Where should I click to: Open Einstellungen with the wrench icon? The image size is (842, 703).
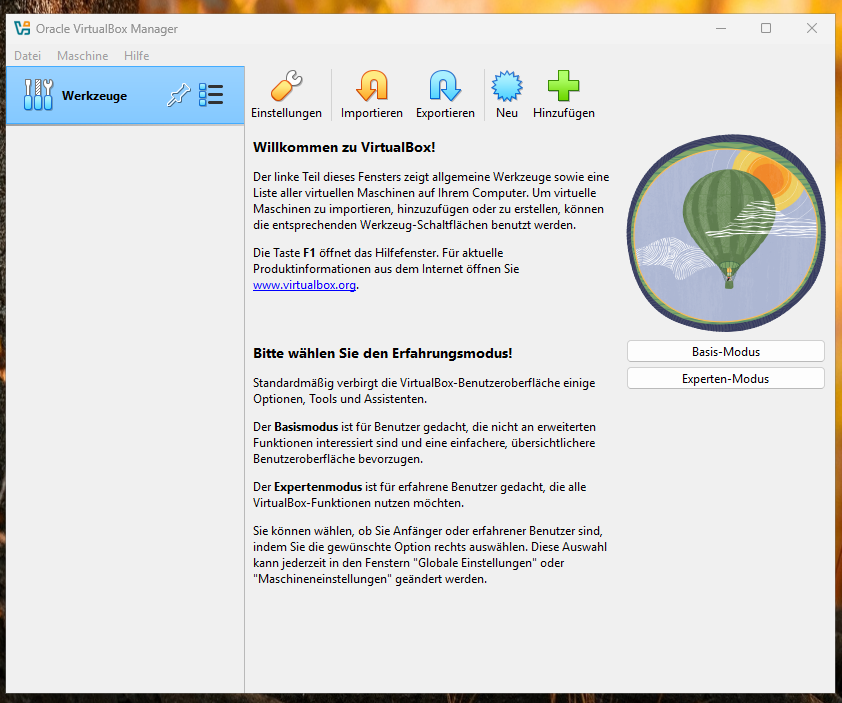click(x=286, y=86)
